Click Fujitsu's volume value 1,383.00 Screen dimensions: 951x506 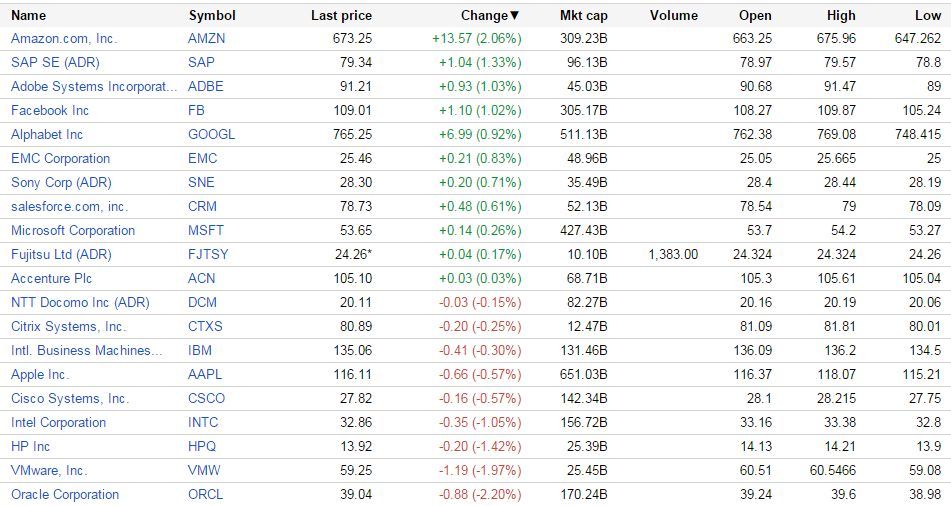coord(674,254)
